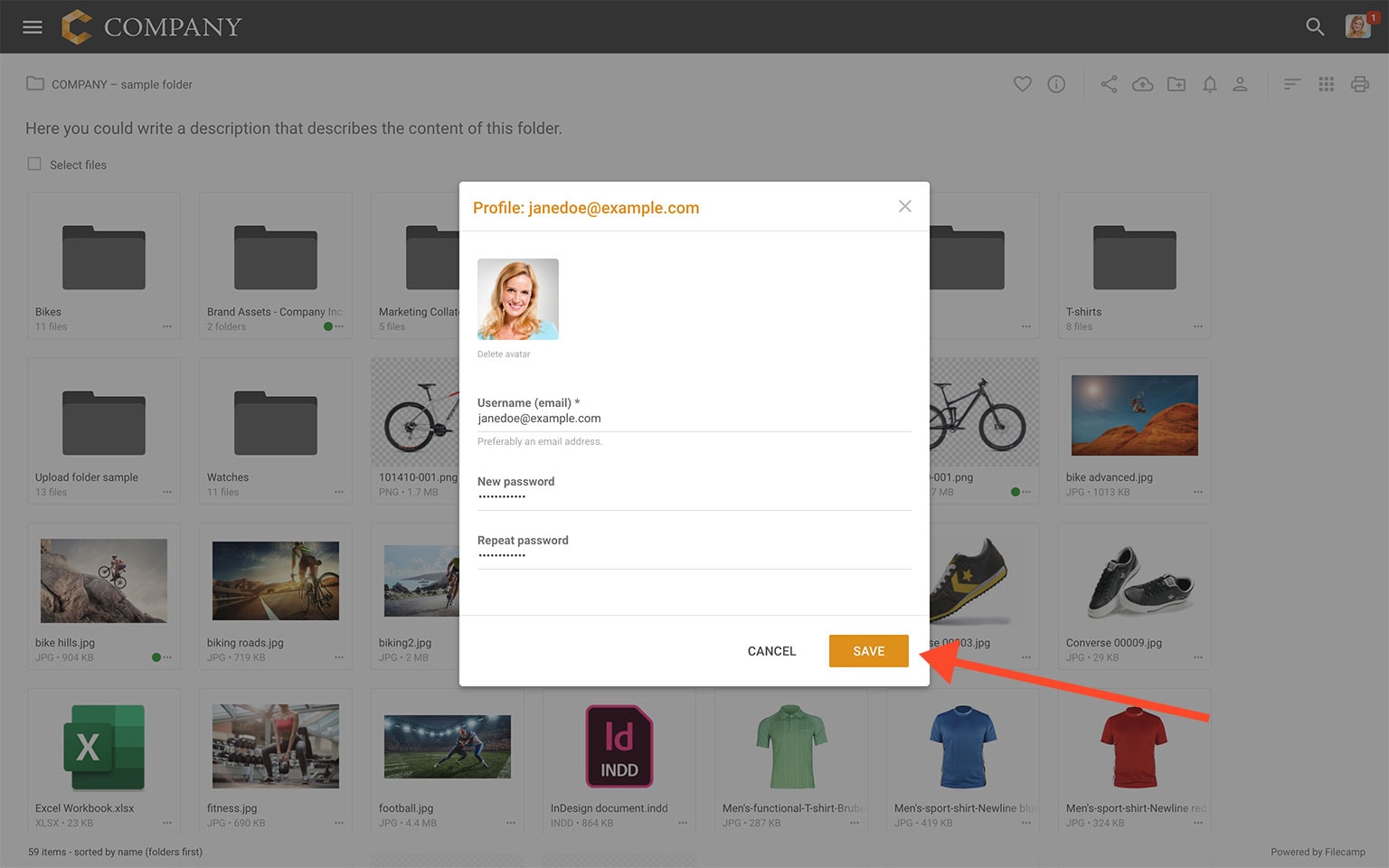Click the SAVE button
The height and width of the screenshot is (868, 1389).
point(868,651)
